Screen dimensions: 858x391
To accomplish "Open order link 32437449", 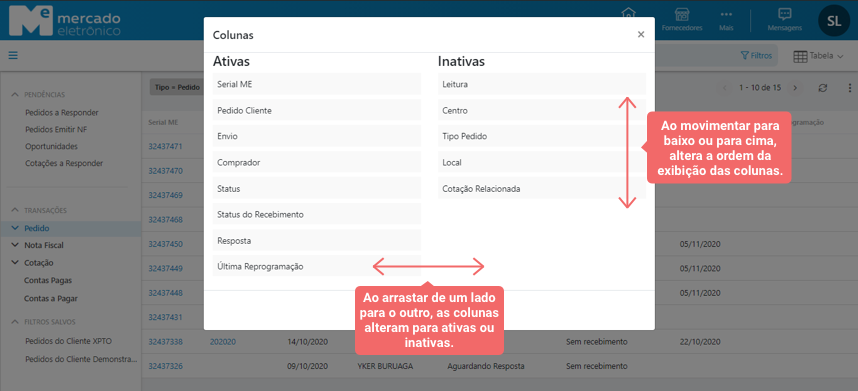I will coord(165,269).
